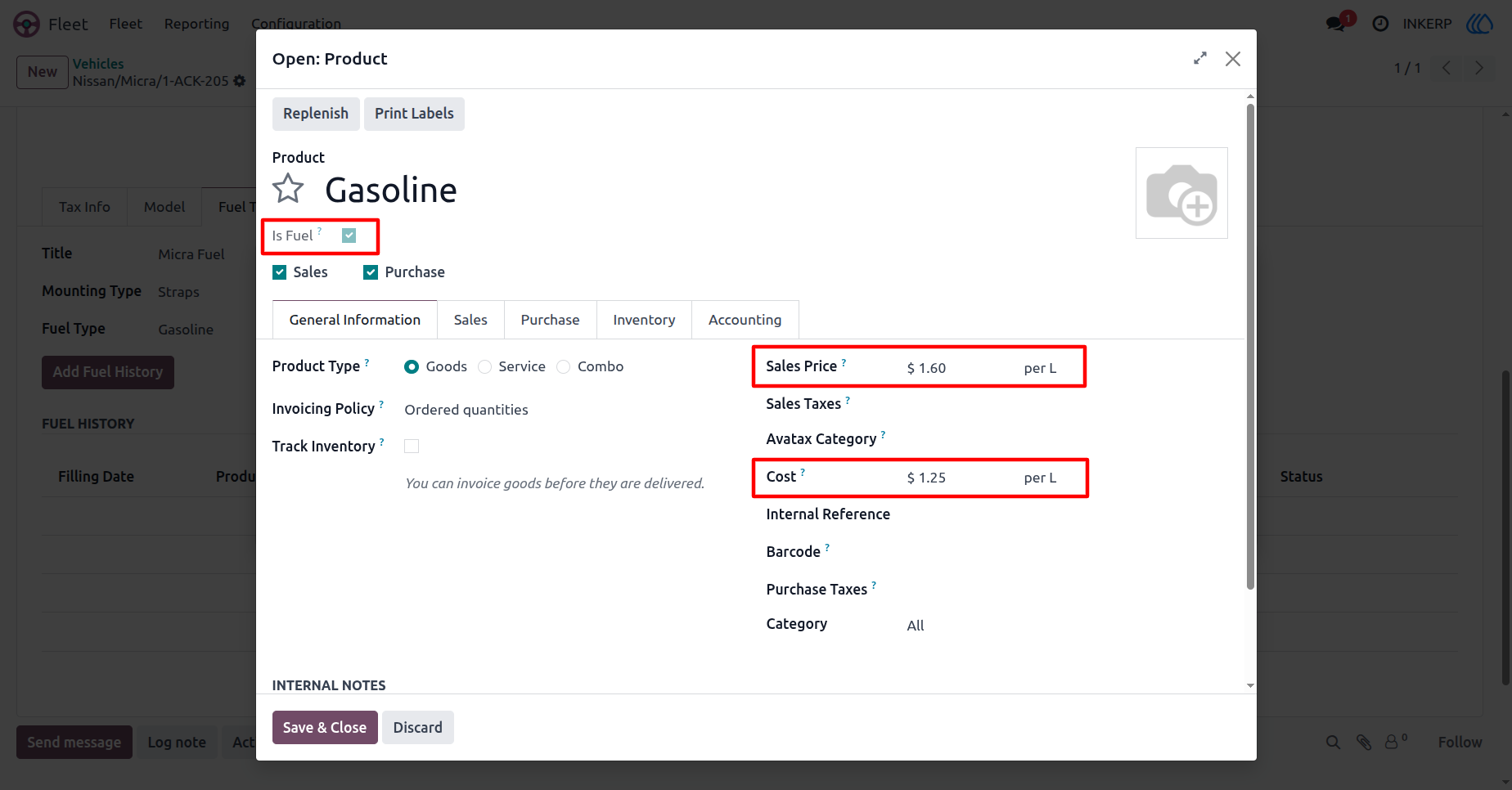Viewport: 1512px width, 790px height.
Task: Expand the Product dialog to full screen
Action: pyautogui.click(x=1200, y=59)
